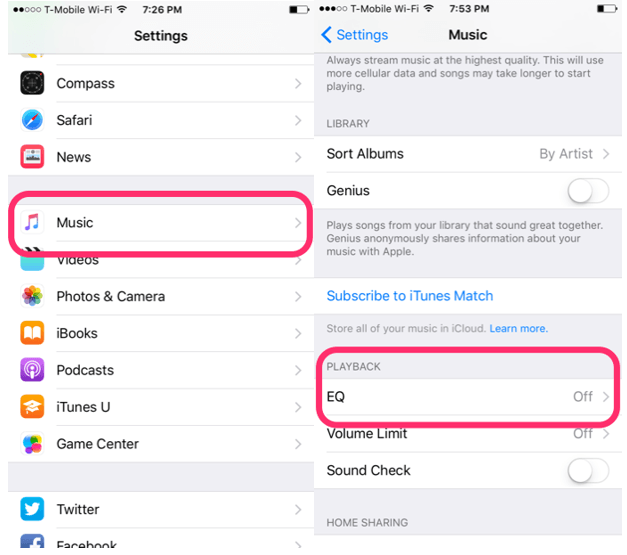This screenshot has height=555, width=627.
Task: Tap the Safari compass icon
Action: coord(32,120)
